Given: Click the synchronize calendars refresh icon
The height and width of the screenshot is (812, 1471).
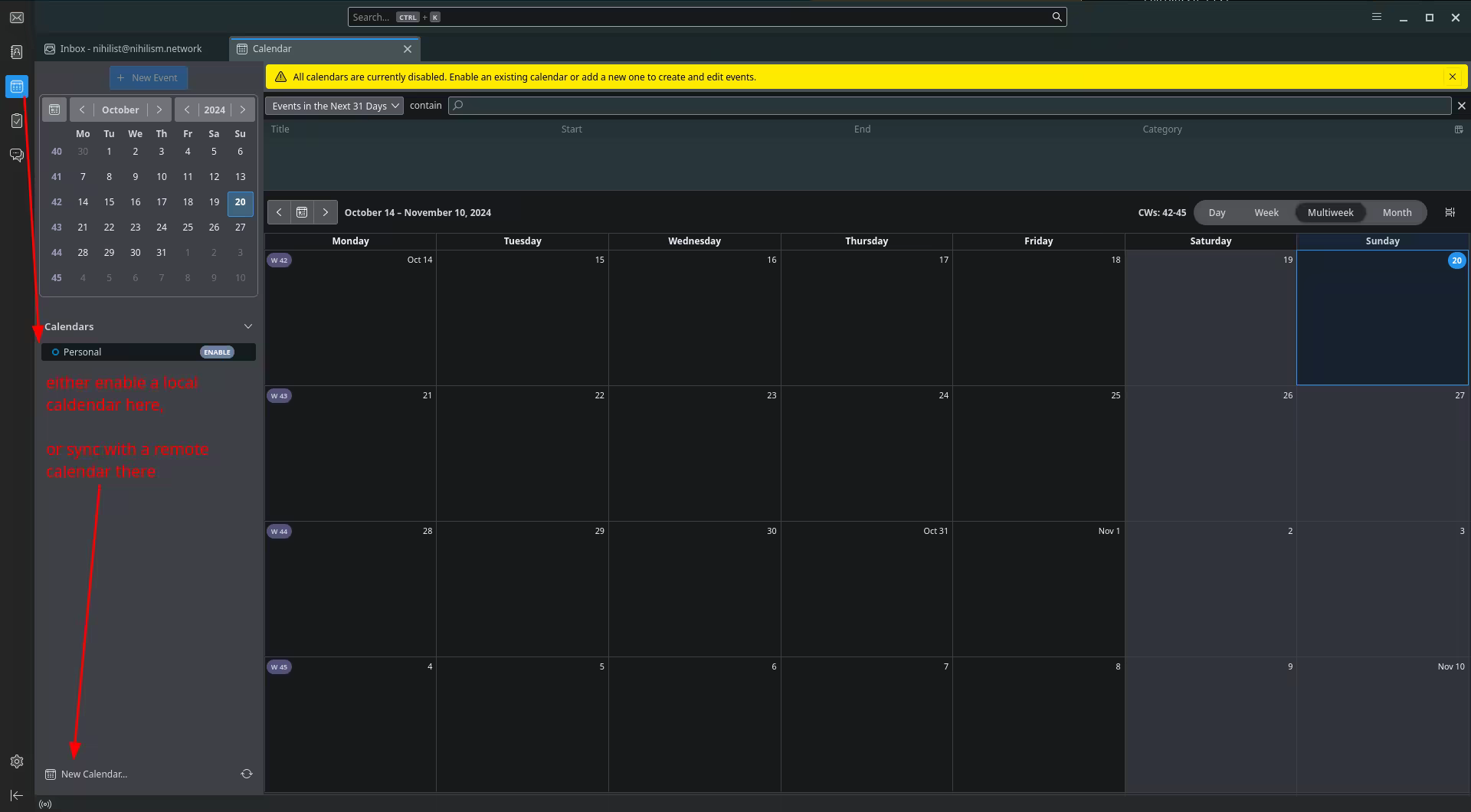Looking at the screenshot, I should (x=247, y=774).
